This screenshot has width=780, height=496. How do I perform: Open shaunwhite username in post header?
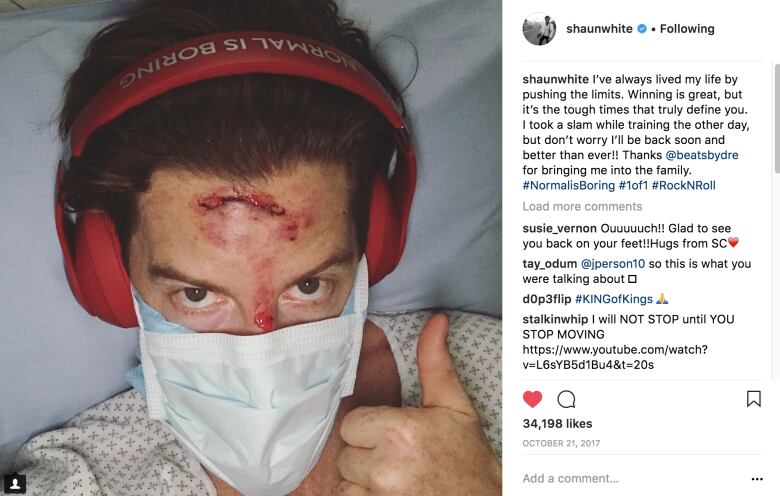click(x=599, y=29)
